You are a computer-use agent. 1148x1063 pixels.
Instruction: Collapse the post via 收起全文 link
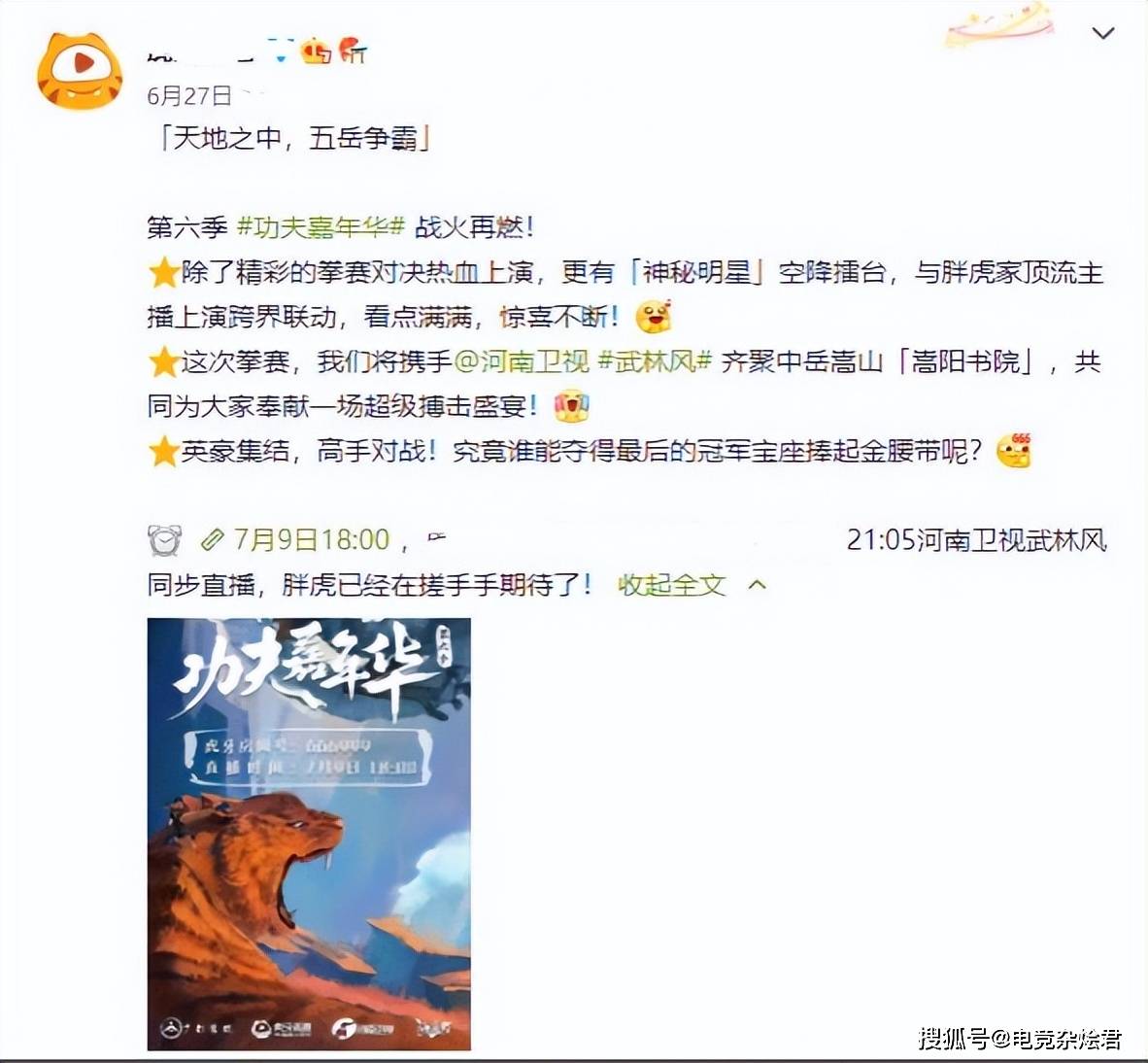click(x=671, y=585)
